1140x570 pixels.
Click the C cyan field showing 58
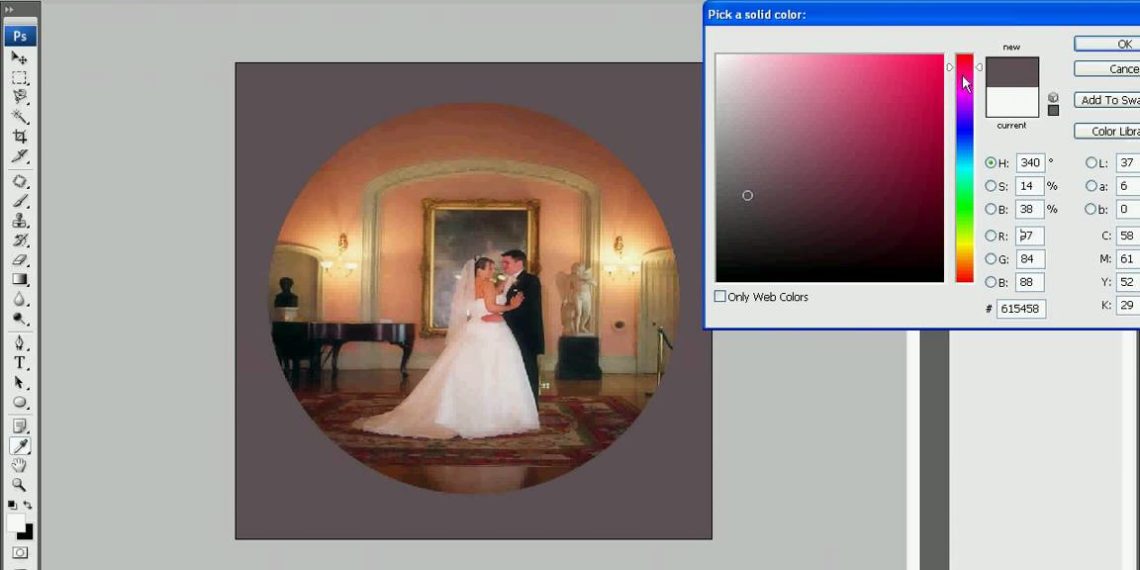point(1128,236)
